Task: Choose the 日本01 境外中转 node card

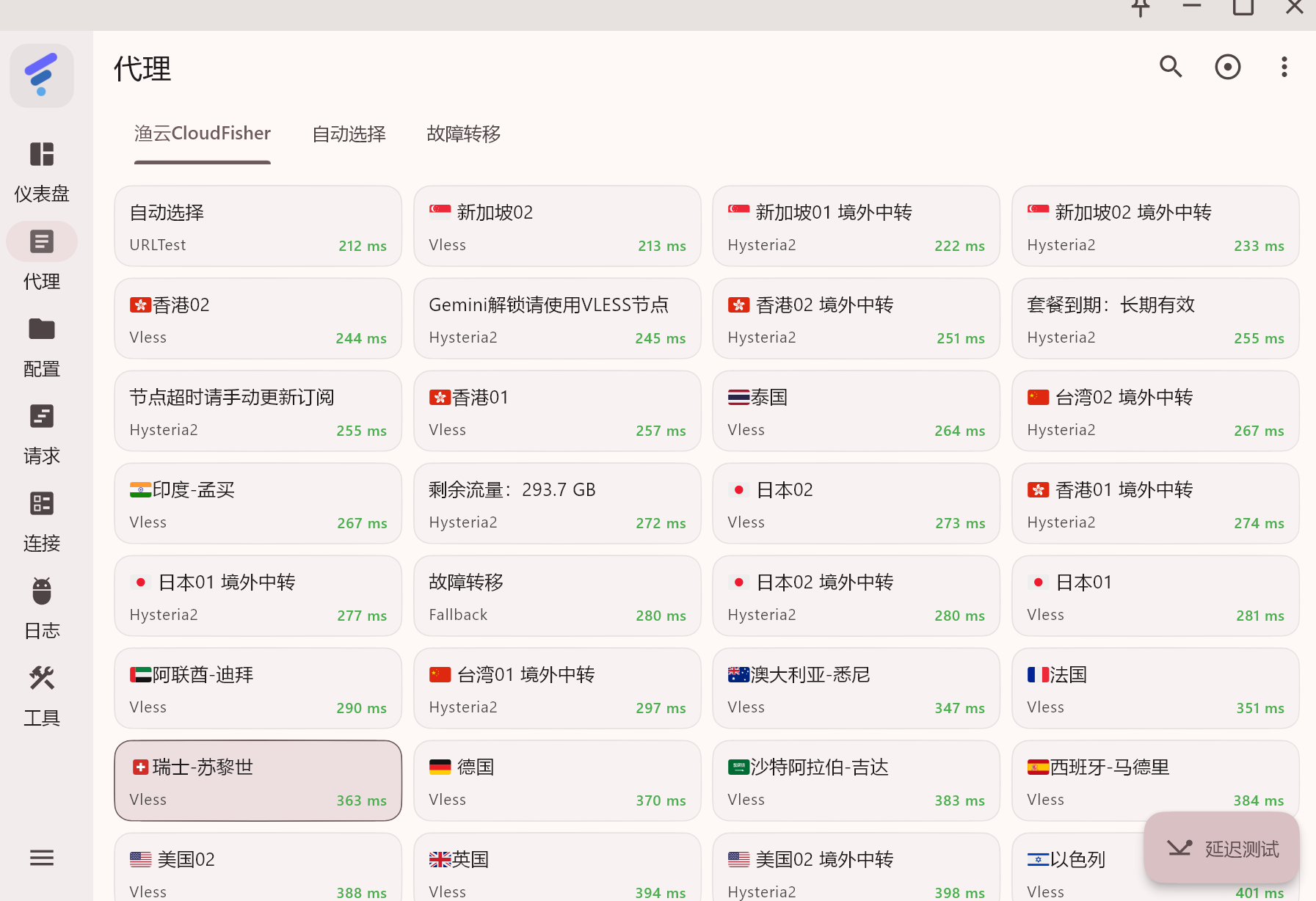Action: pyautogui.click(x=258, y=596)
